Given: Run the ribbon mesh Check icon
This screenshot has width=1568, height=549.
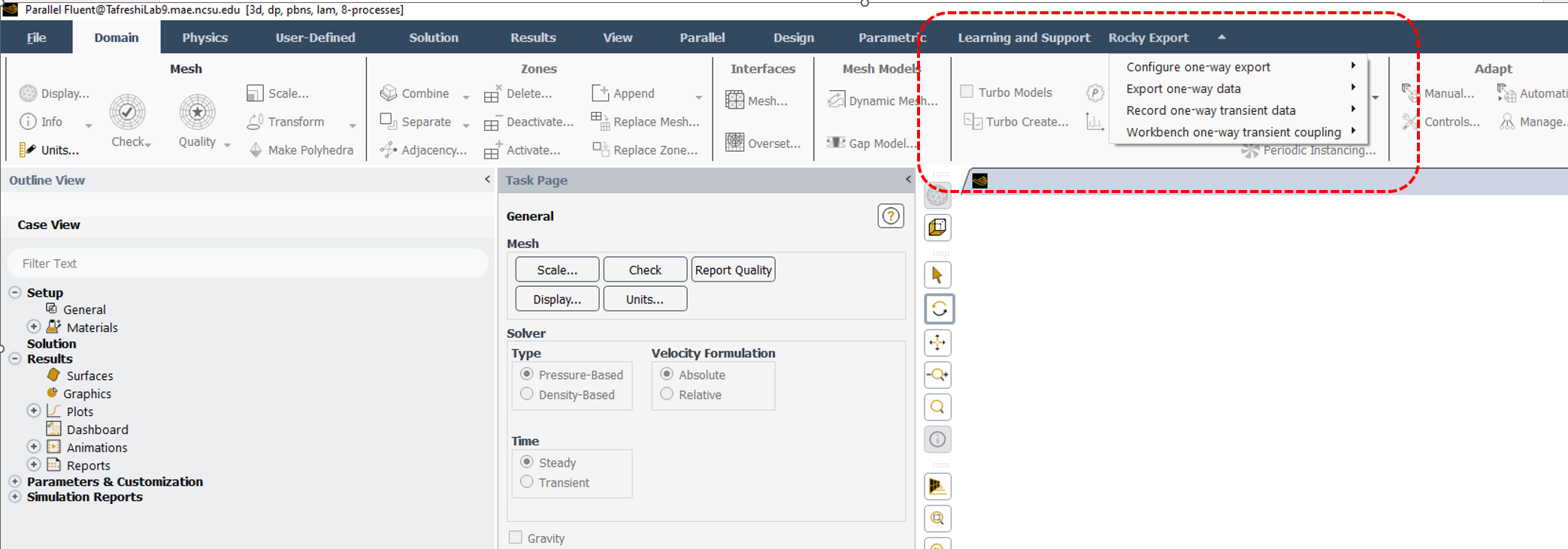Looking at the screenshot, I should pyautogui.click(x=128, y=113).
